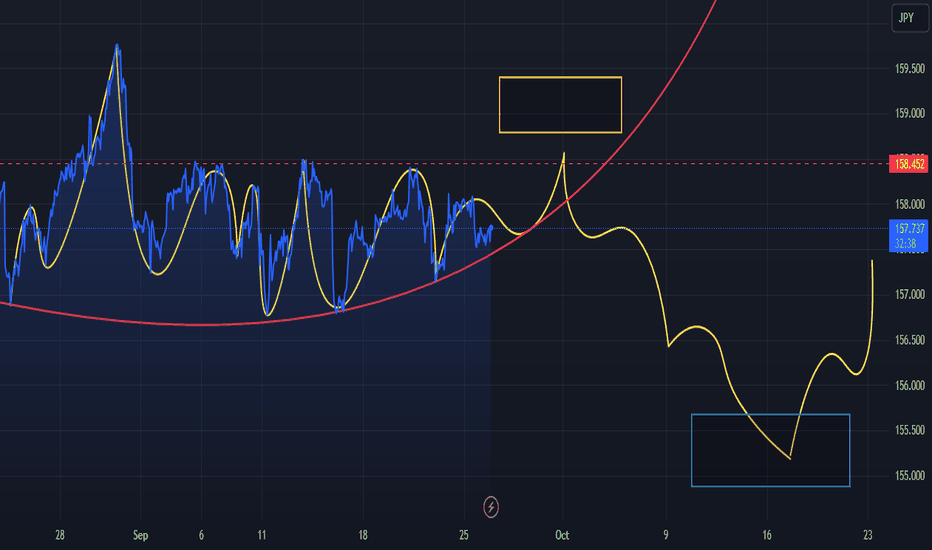Click the red 158.452 price label
Viewport: 932px width, 550px height.
908,164
